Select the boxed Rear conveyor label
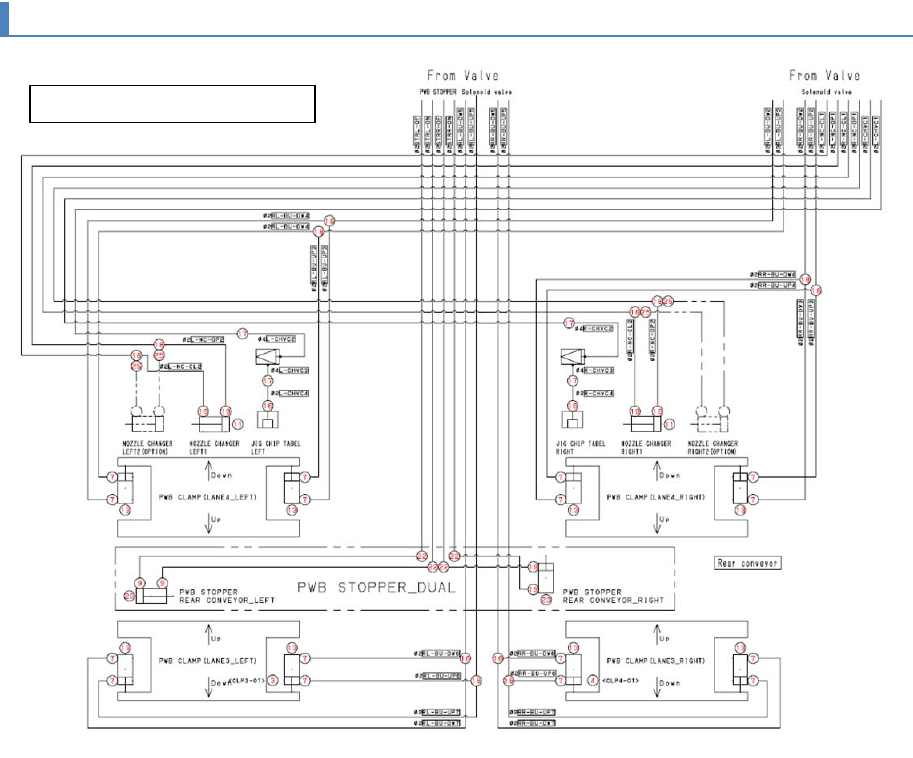Viewport: 913px width, 758px height. click(748, 563)
